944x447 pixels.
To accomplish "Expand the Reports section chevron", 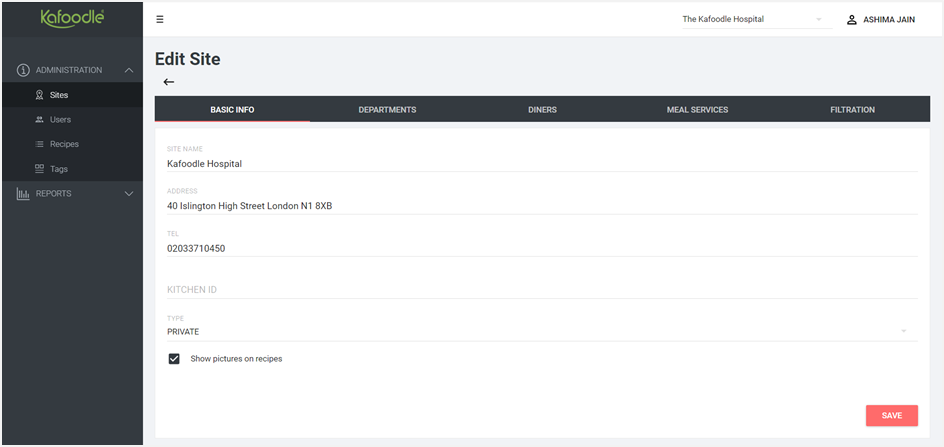I will click(129, 194).
